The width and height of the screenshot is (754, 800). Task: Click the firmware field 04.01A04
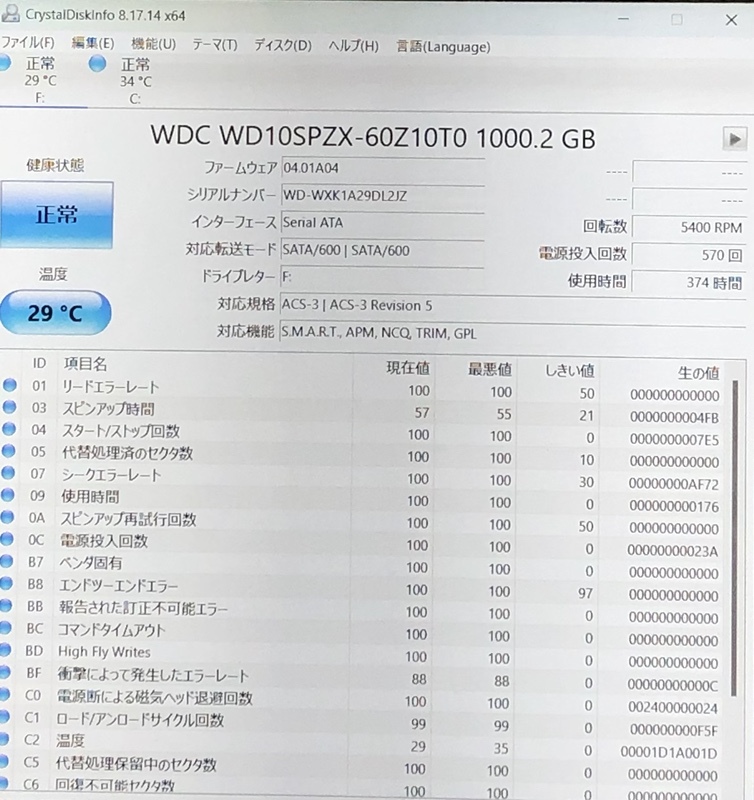click(382, 169)
